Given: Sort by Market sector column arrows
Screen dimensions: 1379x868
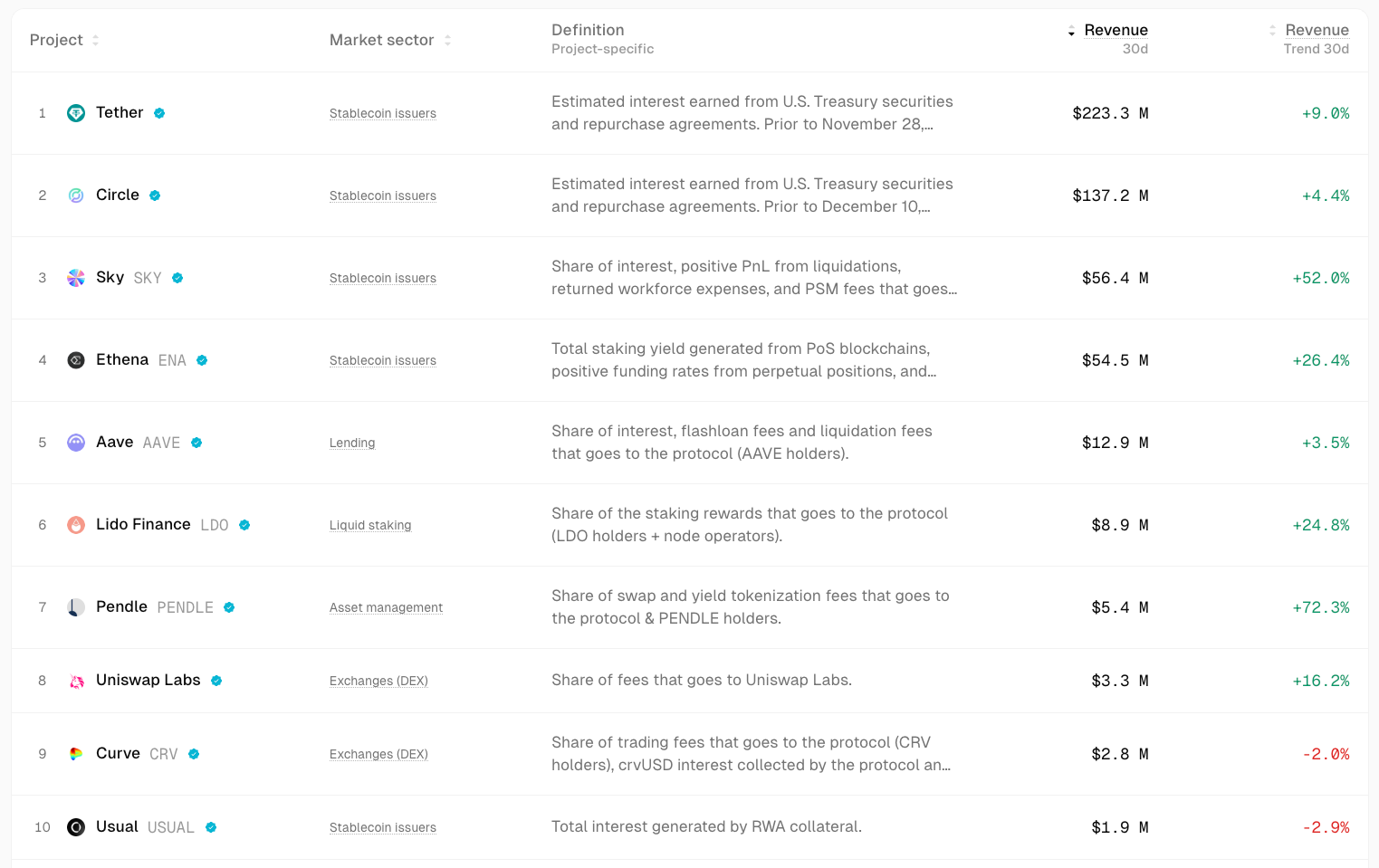Looking at the screenshot, I should 447,40.
